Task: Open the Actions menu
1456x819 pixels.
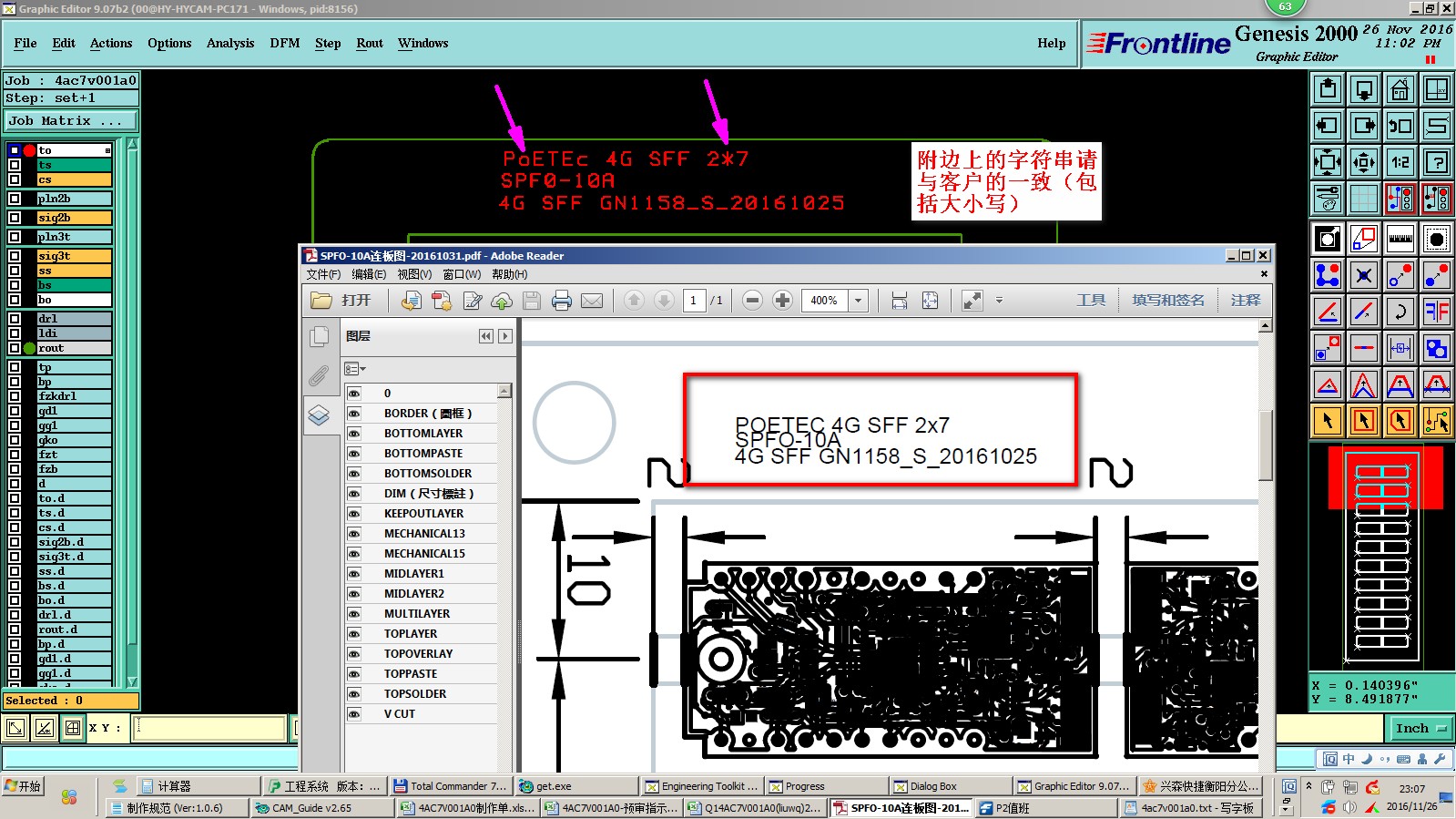Action: click(x=111, y=43)
